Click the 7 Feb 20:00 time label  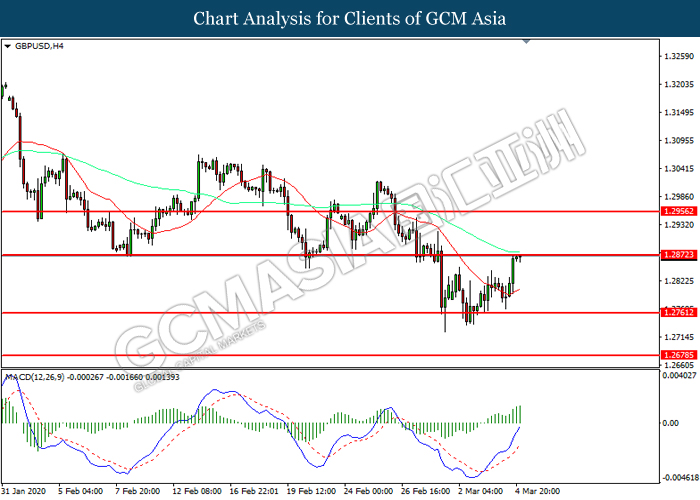click(x=138, y=491)
